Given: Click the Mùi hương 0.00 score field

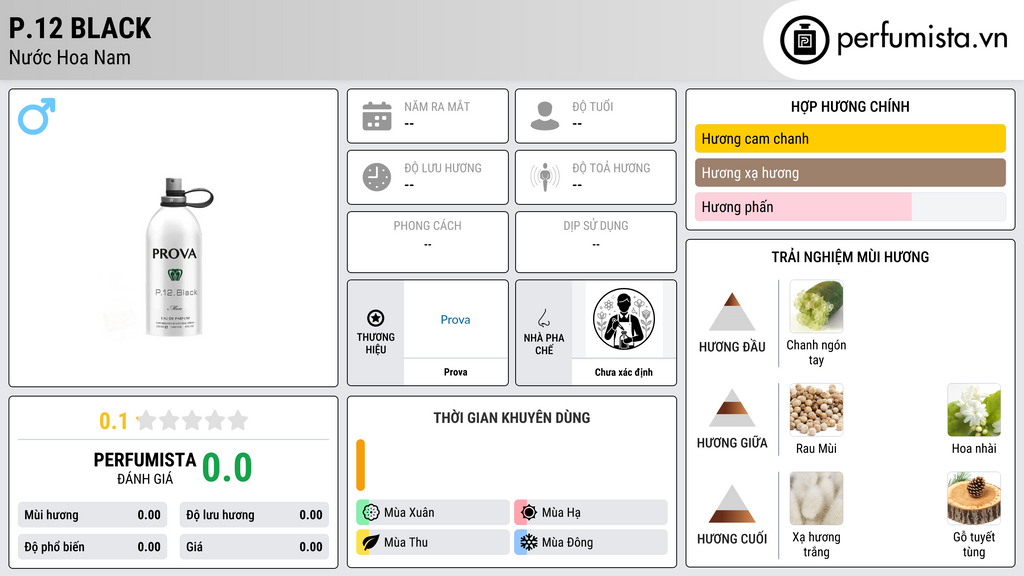Looking at the screenshot, I should (x=93, y=515).
